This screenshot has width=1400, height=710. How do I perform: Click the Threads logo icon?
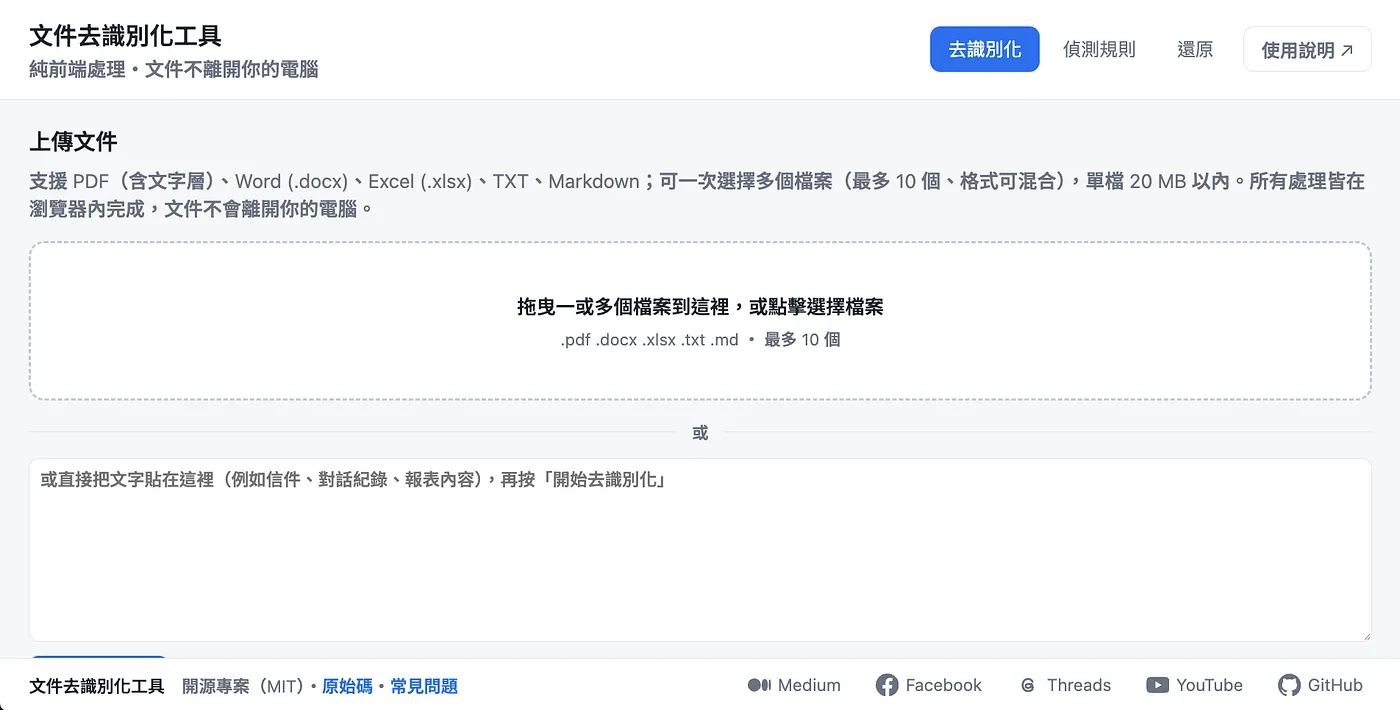1027,685
